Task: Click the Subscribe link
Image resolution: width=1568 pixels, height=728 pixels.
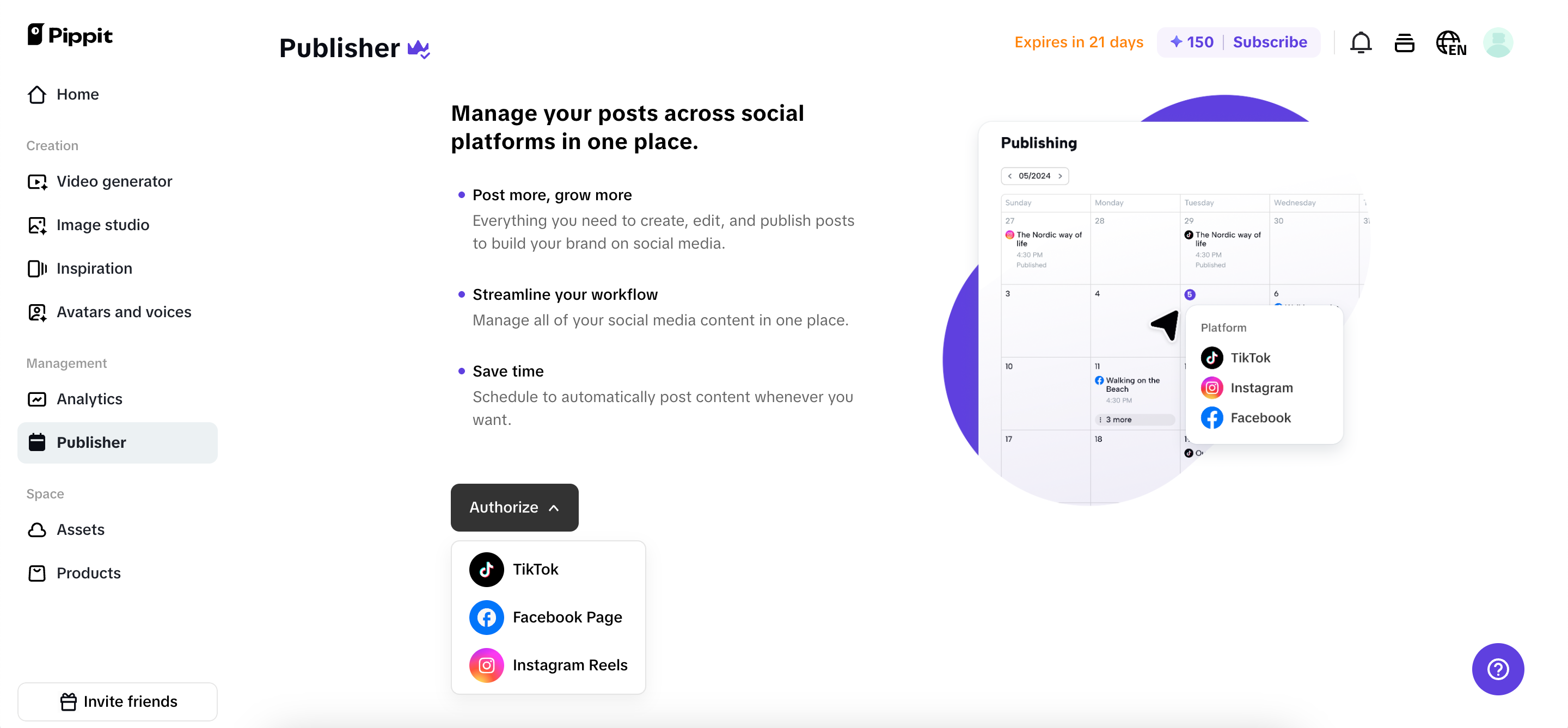Action: (x=1270, y=42)
